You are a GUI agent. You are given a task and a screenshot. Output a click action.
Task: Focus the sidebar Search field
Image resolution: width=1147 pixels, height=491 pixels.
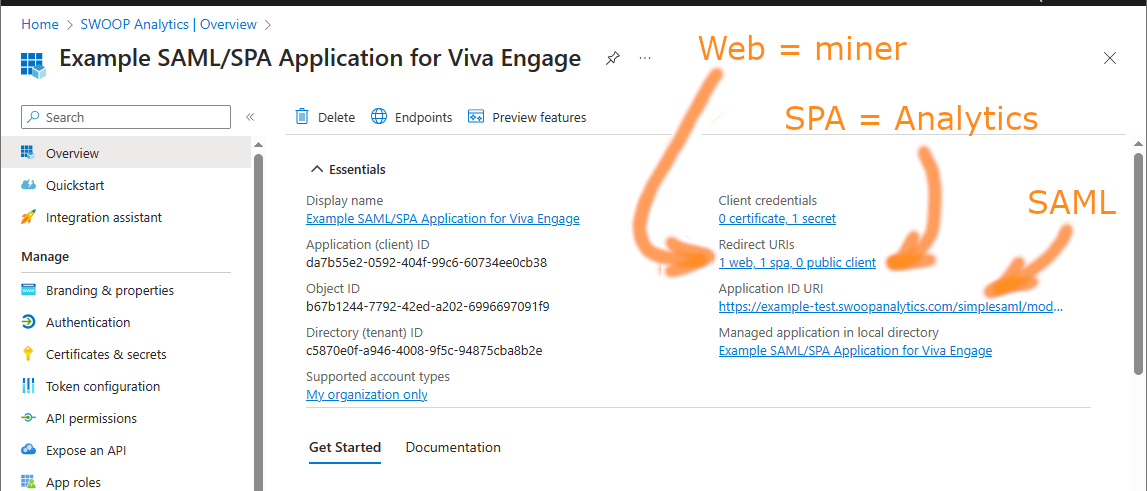click(126, 117)
